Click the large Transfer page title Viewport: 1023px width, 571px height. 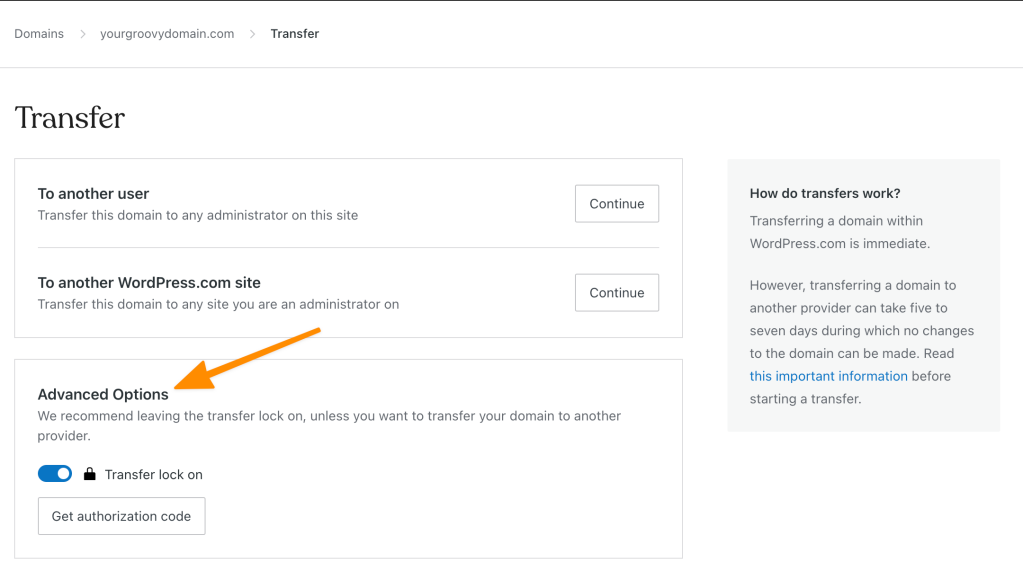(70, 118)
